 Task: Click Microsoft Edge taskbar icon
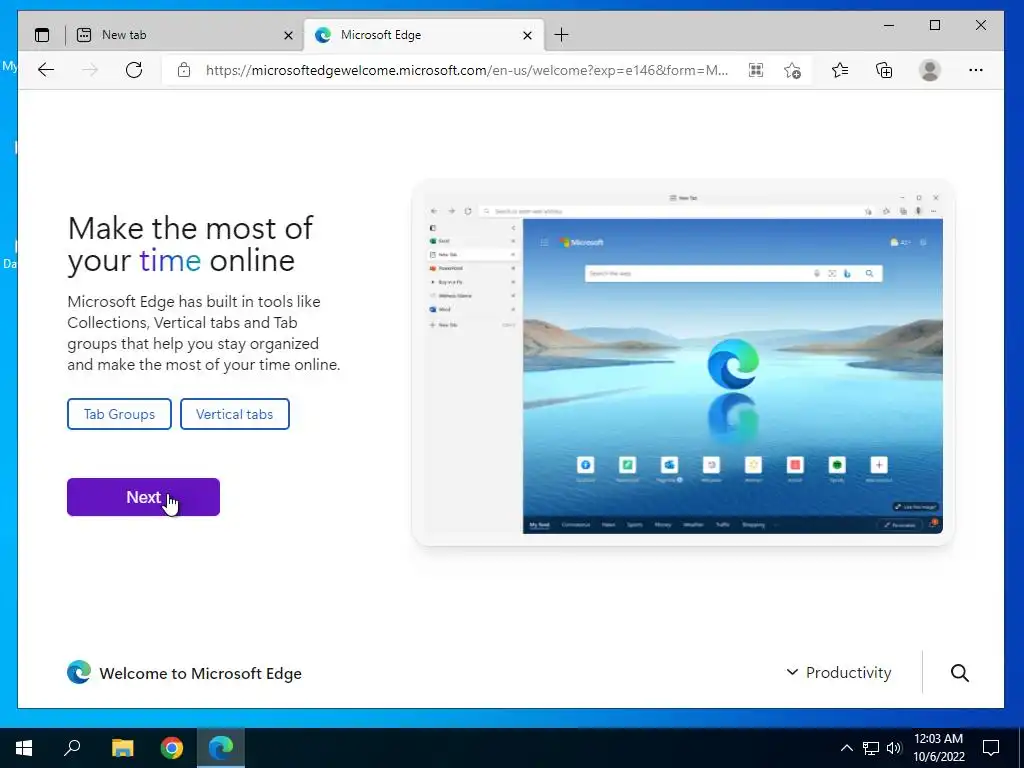pyautogui.click(x=221, y=748)
